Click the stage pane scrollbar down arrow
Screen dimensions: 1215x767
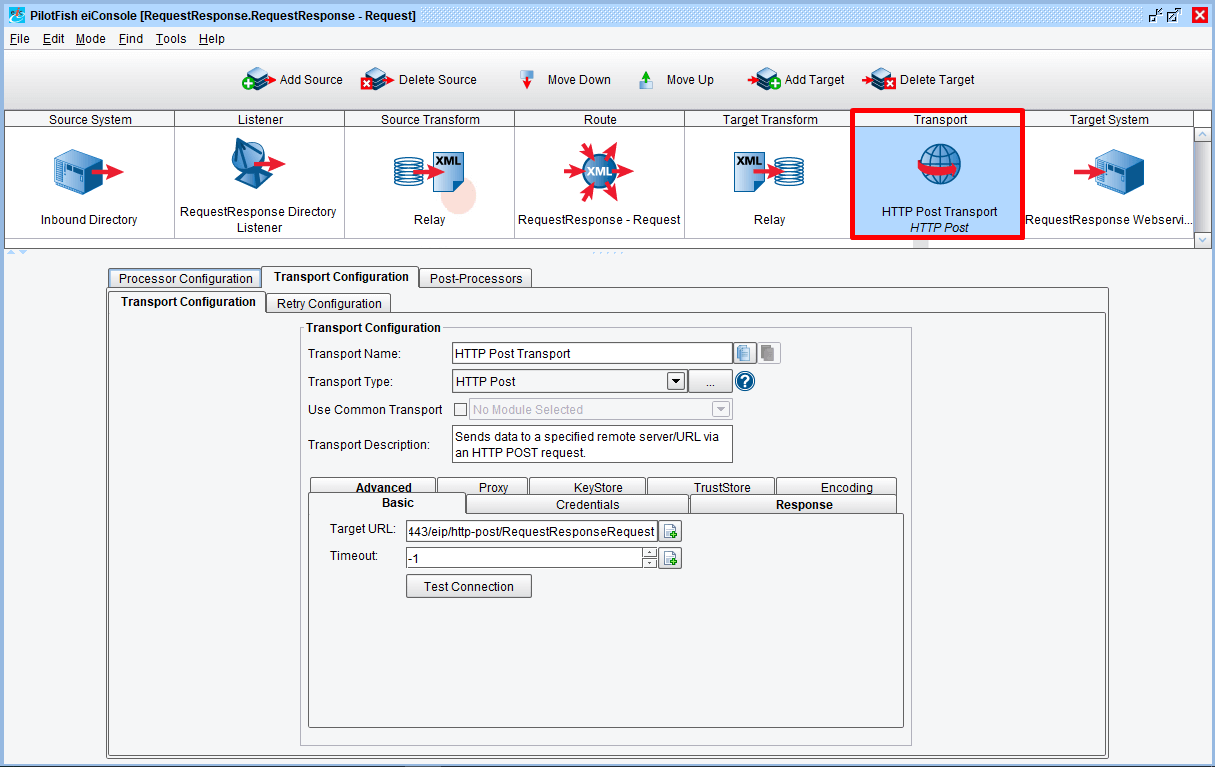(1203, 240)
